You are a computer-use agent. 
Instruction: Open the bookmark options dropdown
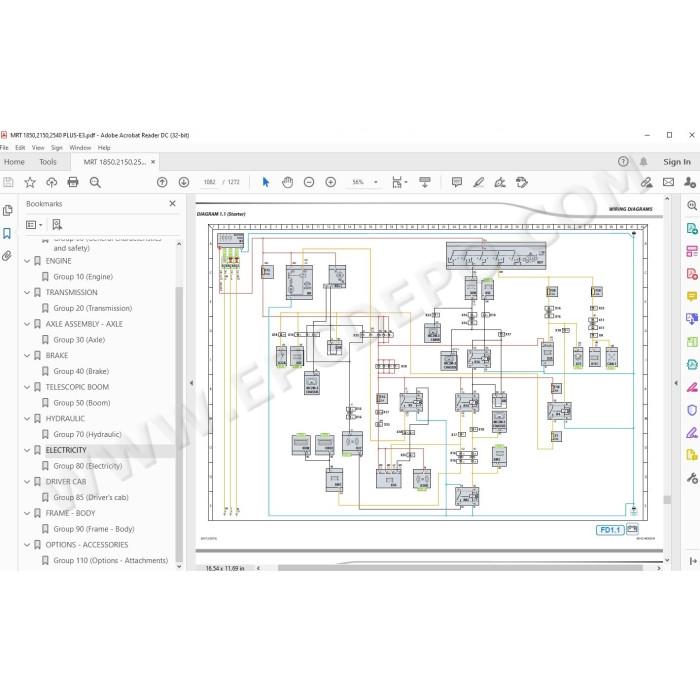34,225
